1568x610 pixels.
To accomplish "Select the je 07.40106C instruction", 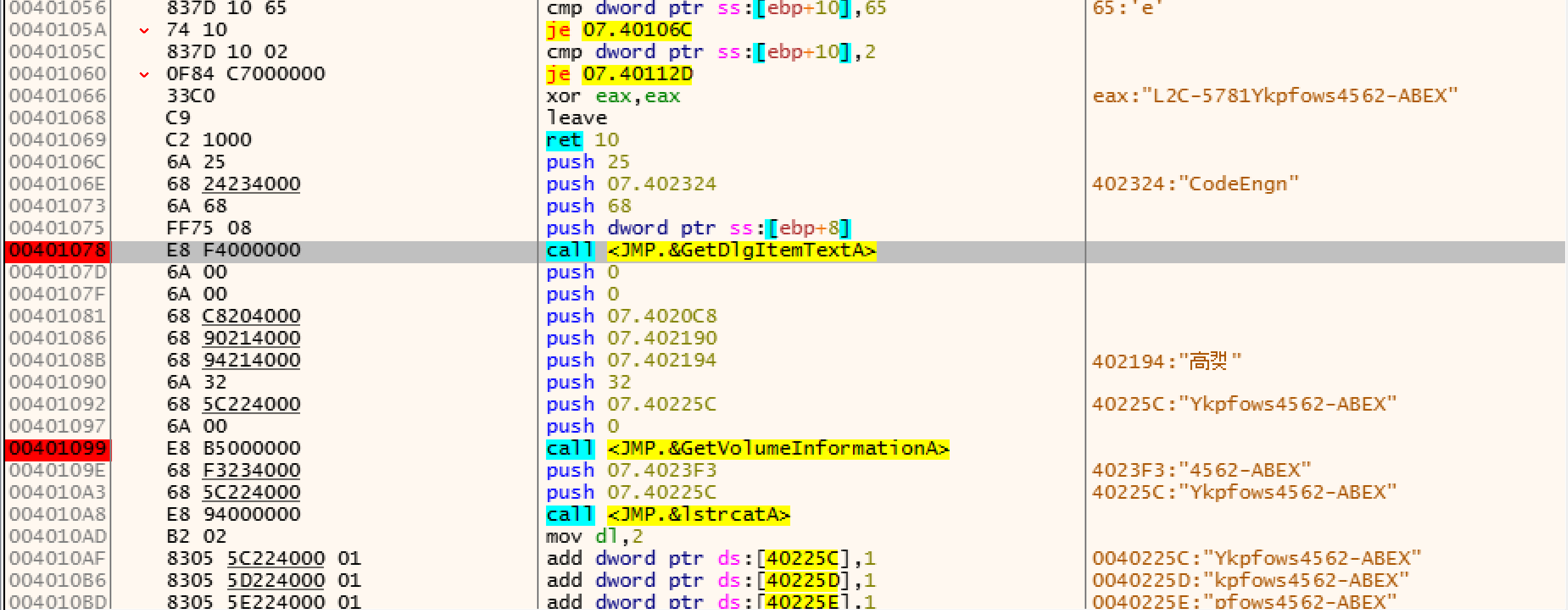I will point(619,30).
